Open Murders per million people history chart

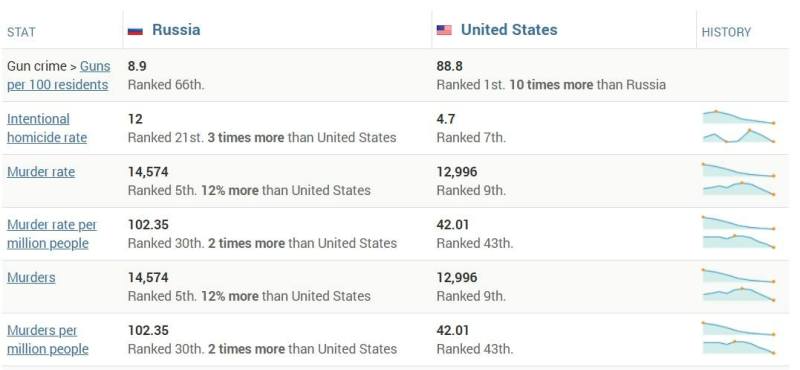click(x=739, y=338)
